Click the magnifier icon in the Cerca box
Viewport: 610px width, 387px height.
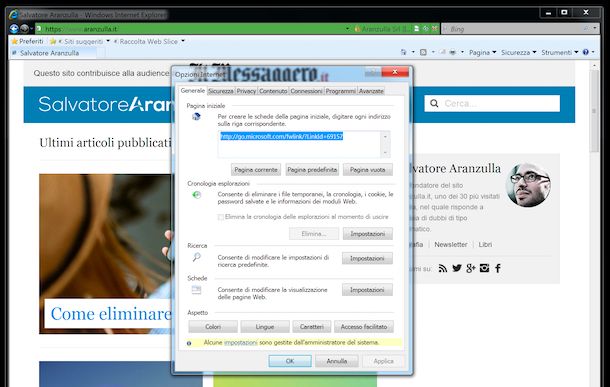click(434, 103)
